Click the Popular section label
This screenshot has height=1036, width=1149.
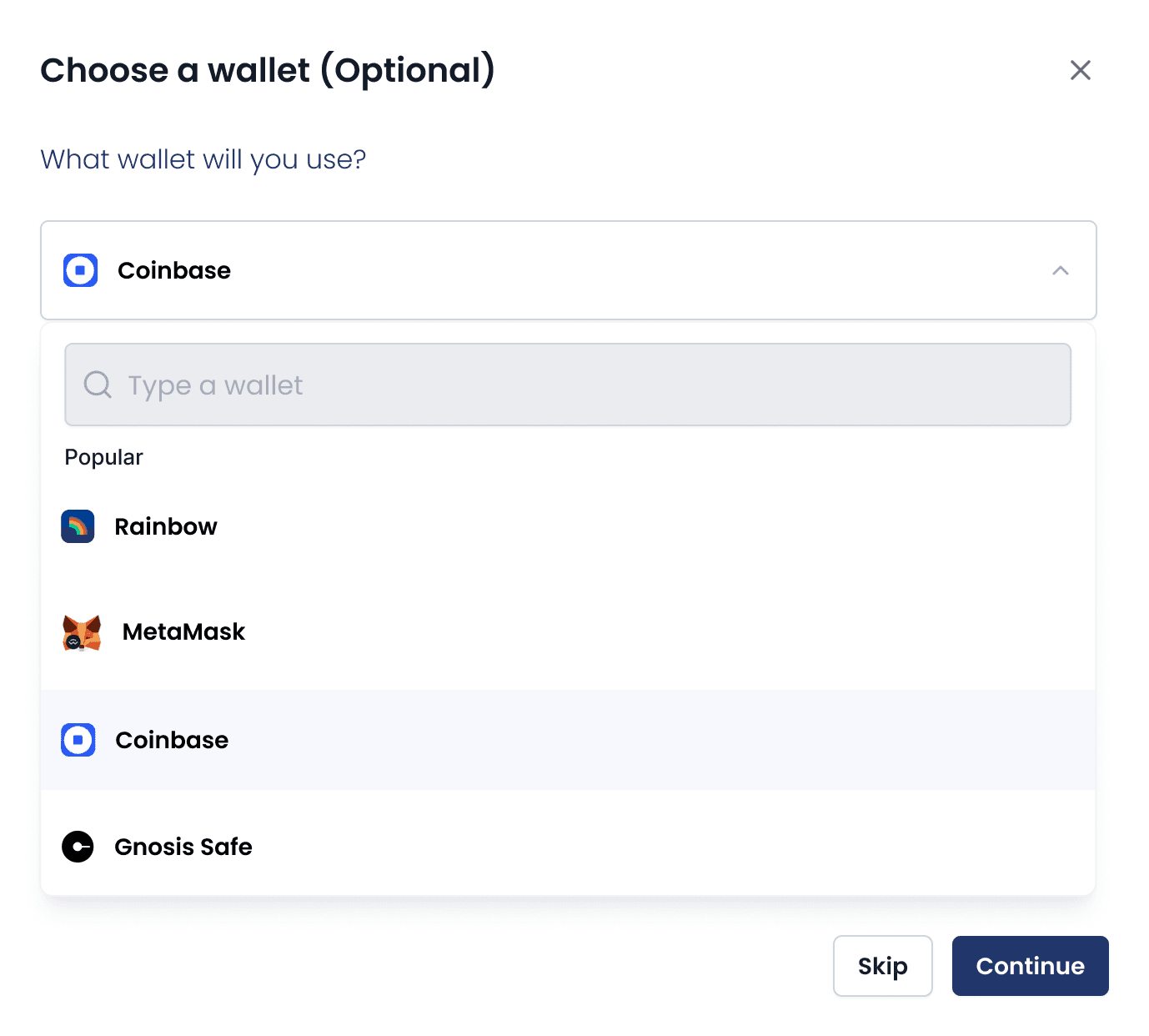click(x=103, y=457)
